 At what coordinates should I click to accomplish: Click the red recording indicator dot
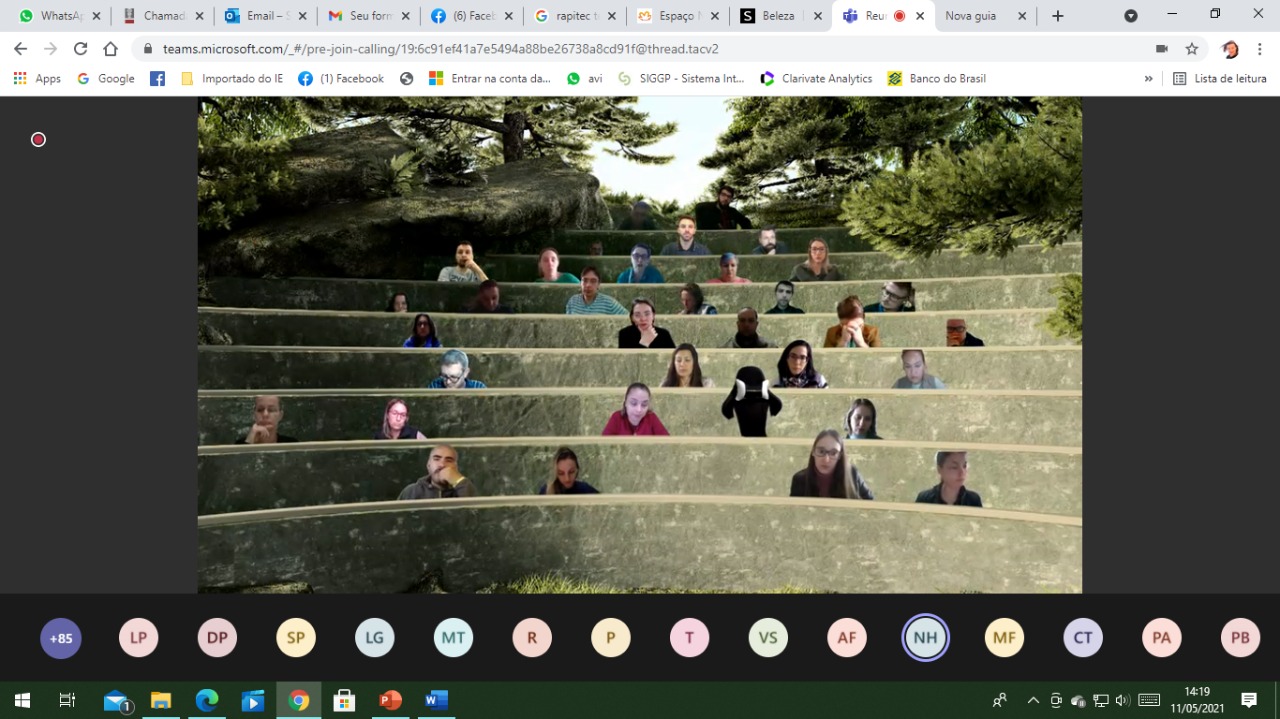pyautogui.click(x=38, y=140)
